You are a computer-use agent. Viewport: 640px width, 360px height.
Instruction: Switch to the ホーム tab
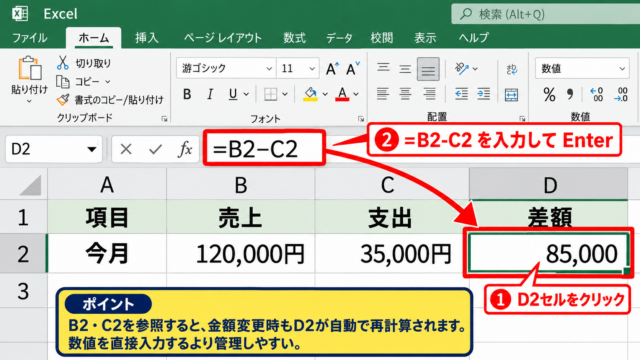point(93,38)
